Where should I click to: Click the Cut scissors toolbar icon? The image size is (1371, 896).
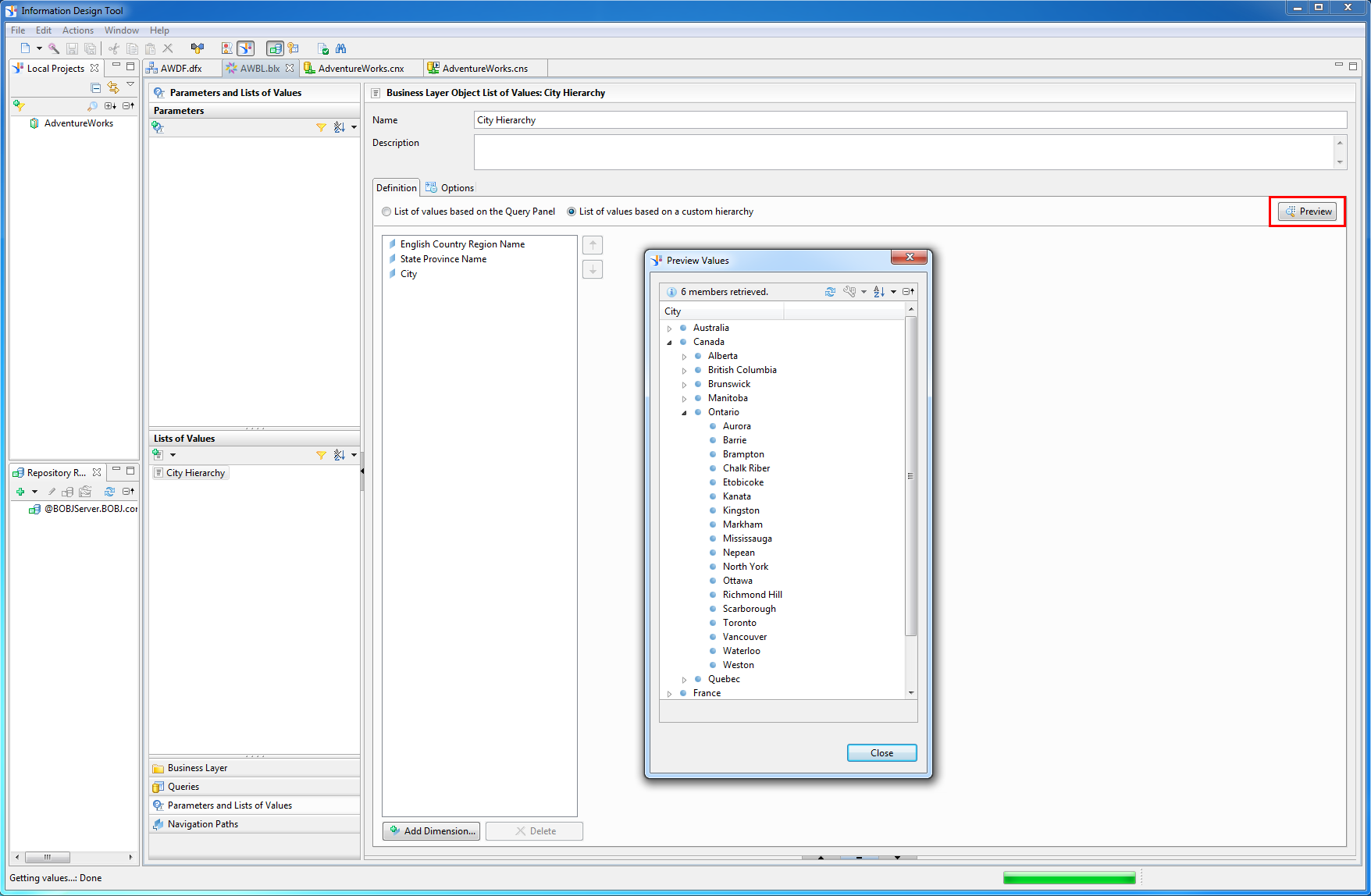(114, 48)
